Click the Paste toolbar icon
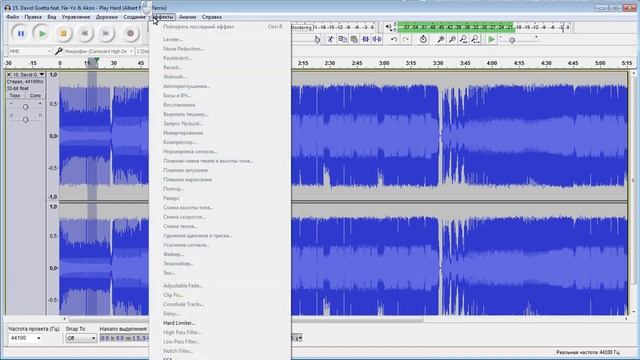 pyautogui.click(x=354, y=39)
